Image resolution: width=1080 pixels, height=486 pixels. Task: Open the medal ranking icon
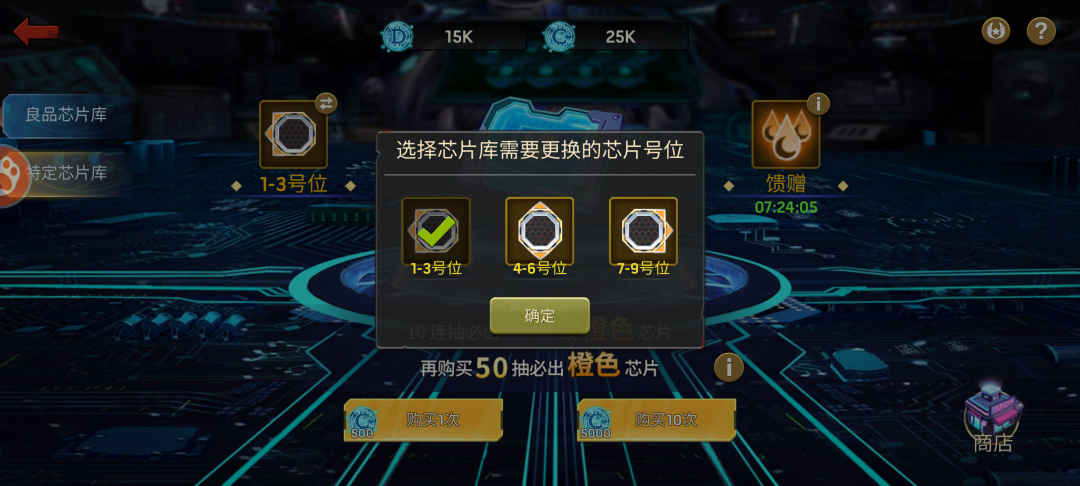tap(995, 31)
